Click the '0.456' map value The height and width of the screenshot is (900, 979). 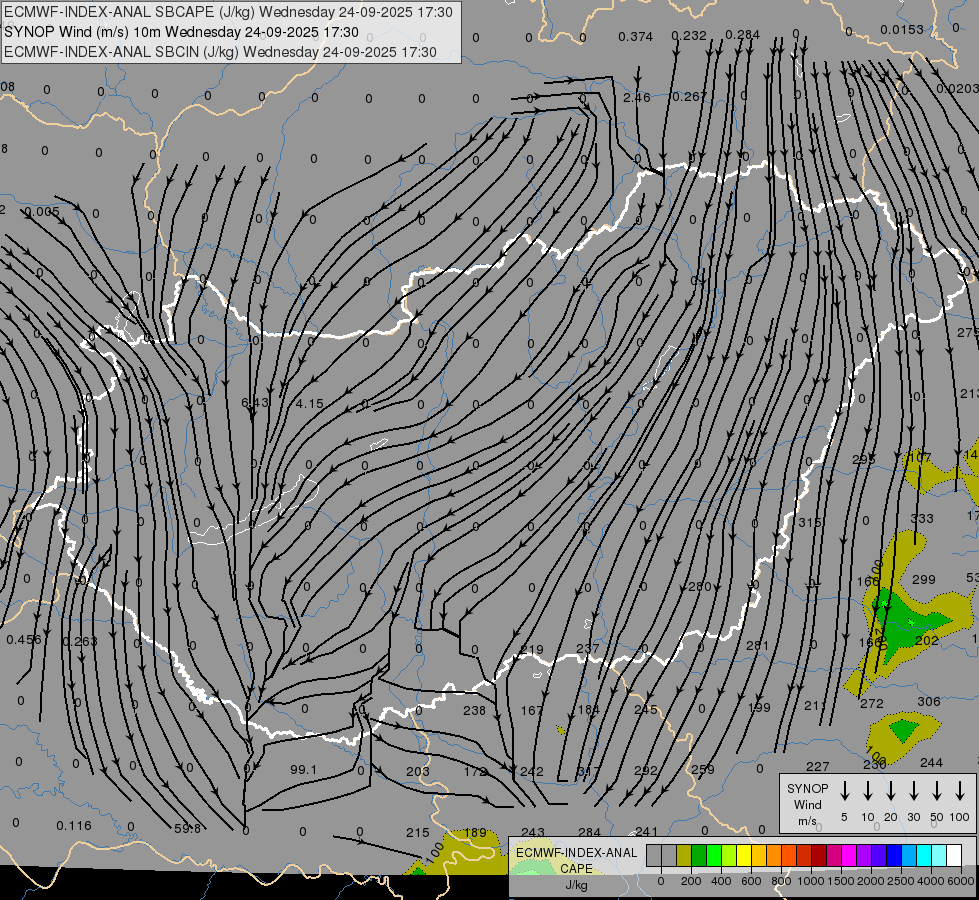(24, 640)
